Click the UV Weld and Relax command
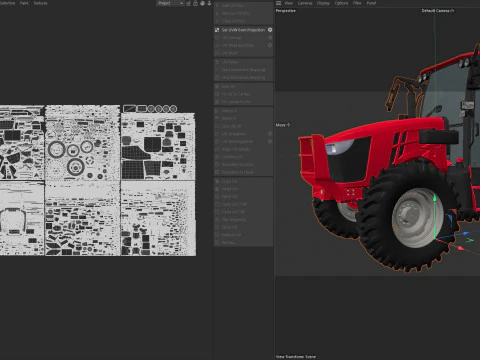This screenshot has width=480, height=360. tap(238, 45)
